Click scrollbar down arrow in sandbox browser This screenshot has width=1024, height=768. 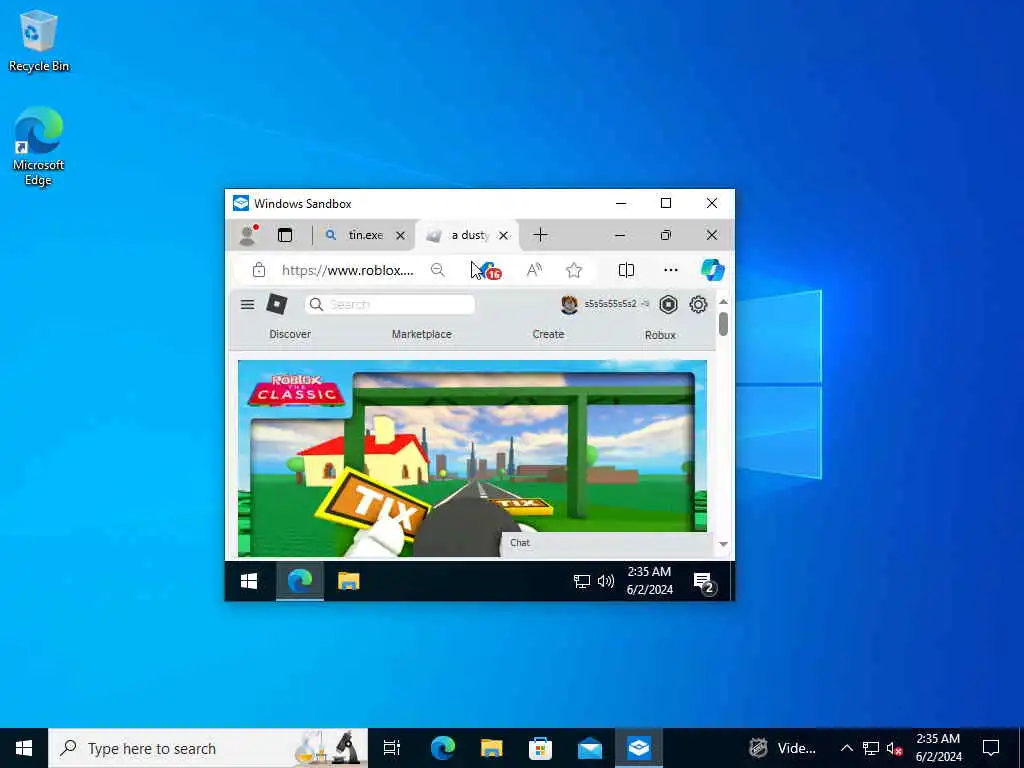(723, 544)
